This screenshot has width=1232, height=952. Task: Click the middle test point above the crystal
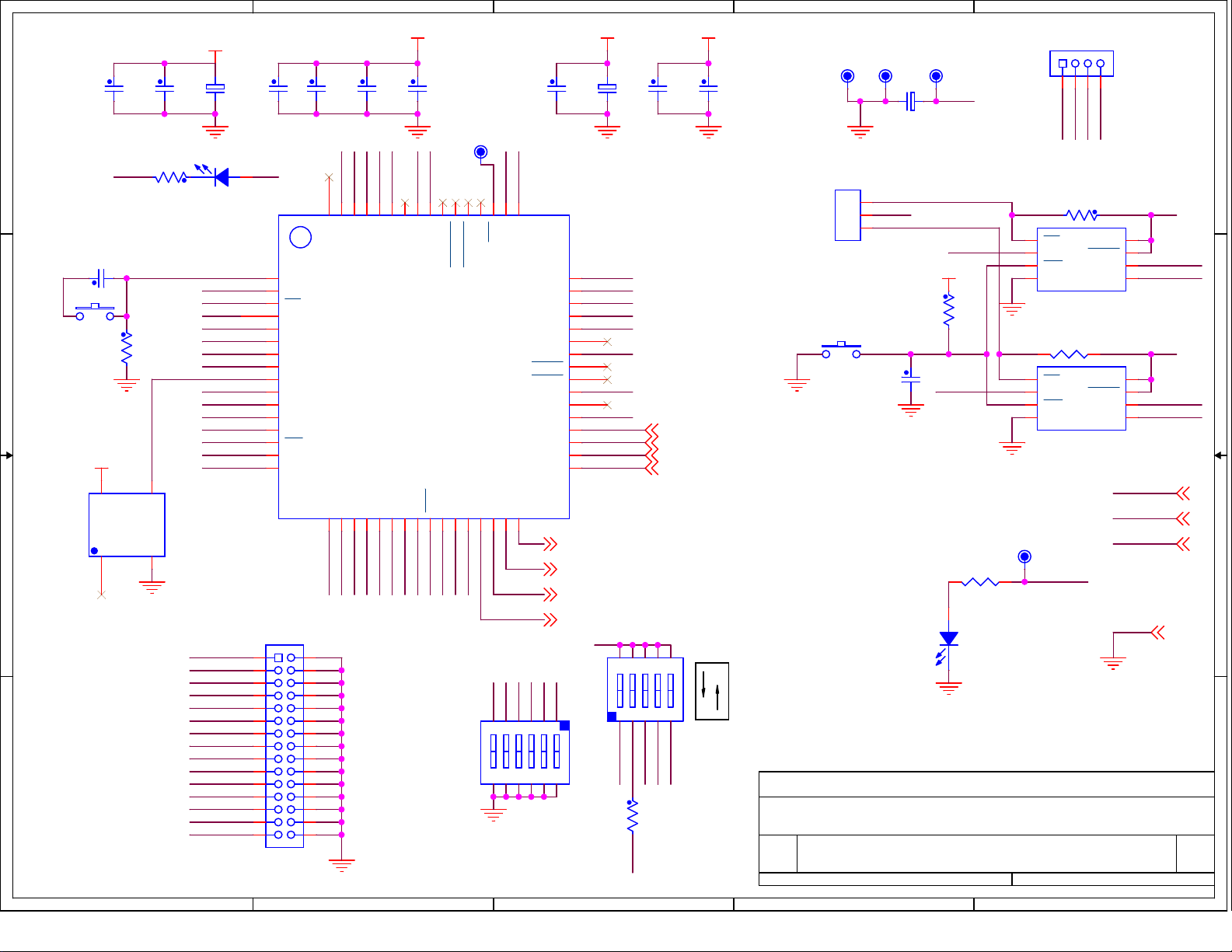(x=885, y=76)
